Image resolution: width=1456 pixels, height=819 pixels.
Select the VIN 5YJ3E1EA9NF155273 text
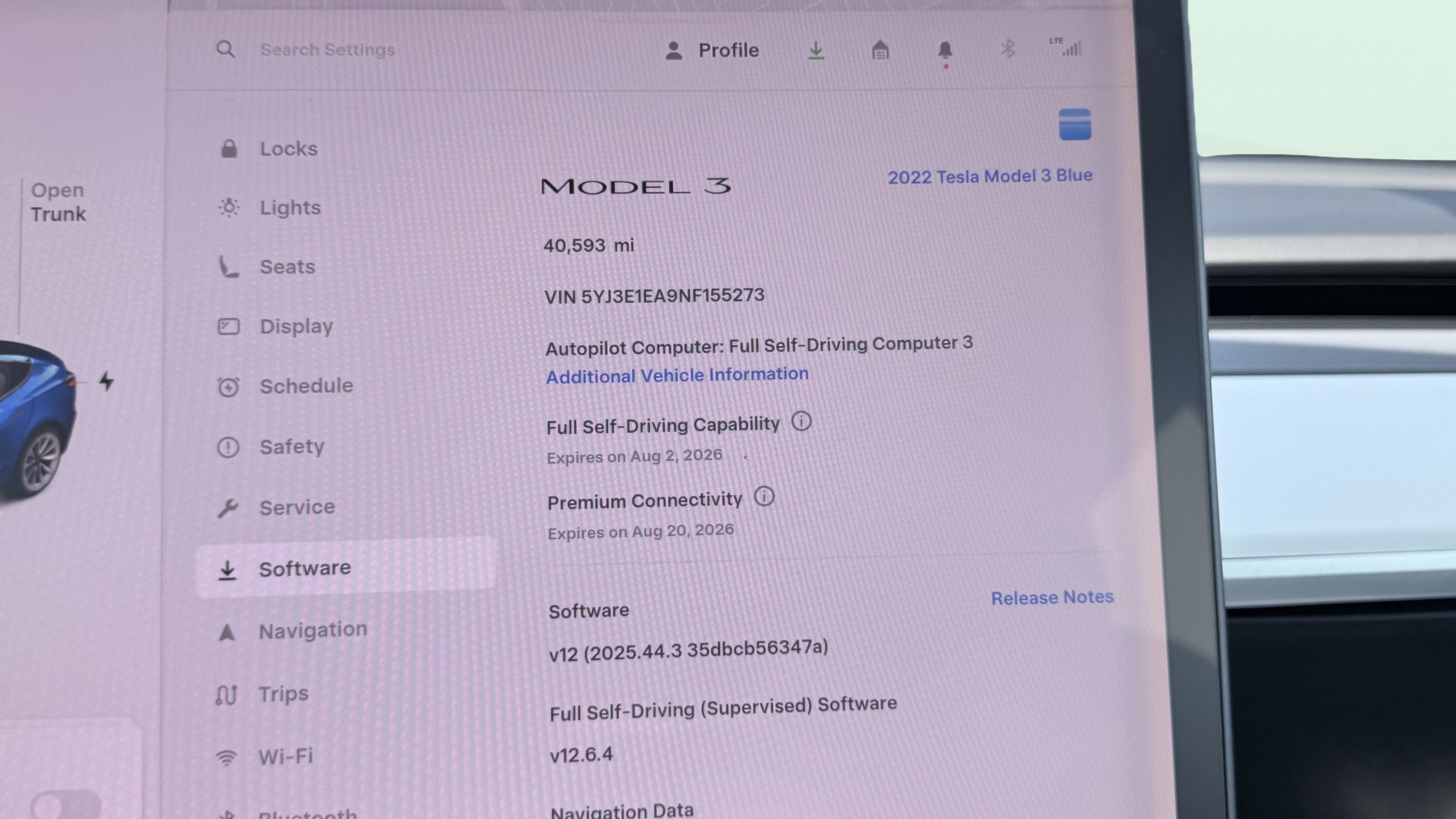655,296
